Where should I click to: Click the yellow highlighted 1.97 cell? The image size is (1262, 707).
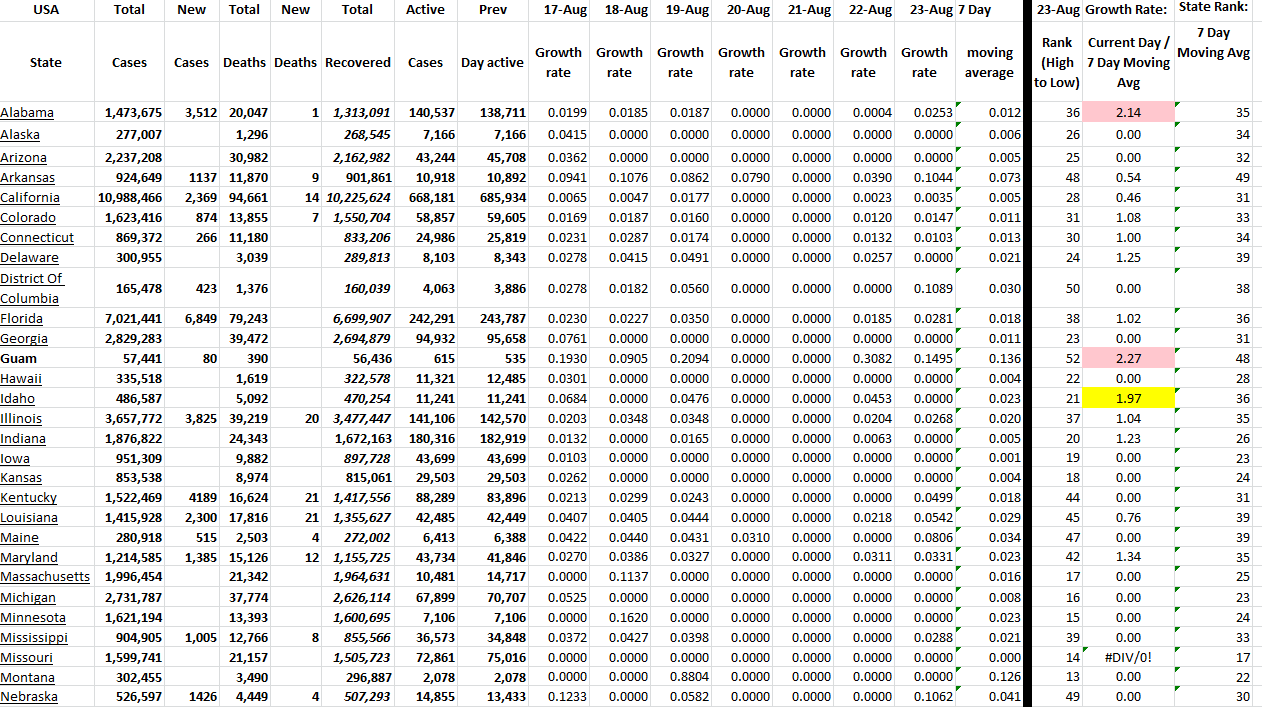click(1128, 399)
